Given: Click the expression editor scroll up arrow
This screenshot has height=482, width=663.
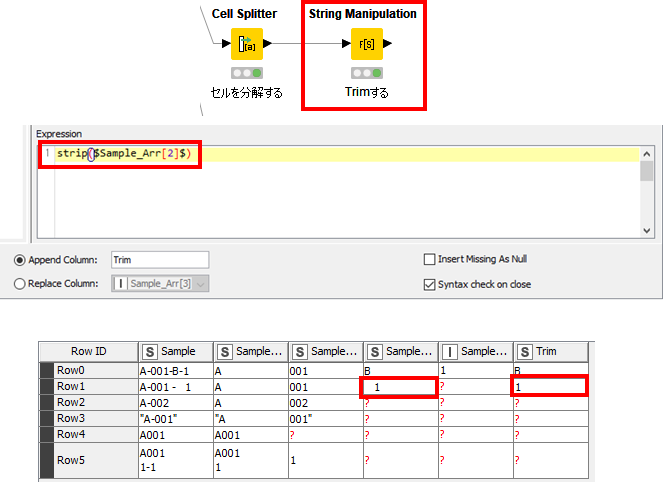Looking at the screenshot, I should click(647, 154).
